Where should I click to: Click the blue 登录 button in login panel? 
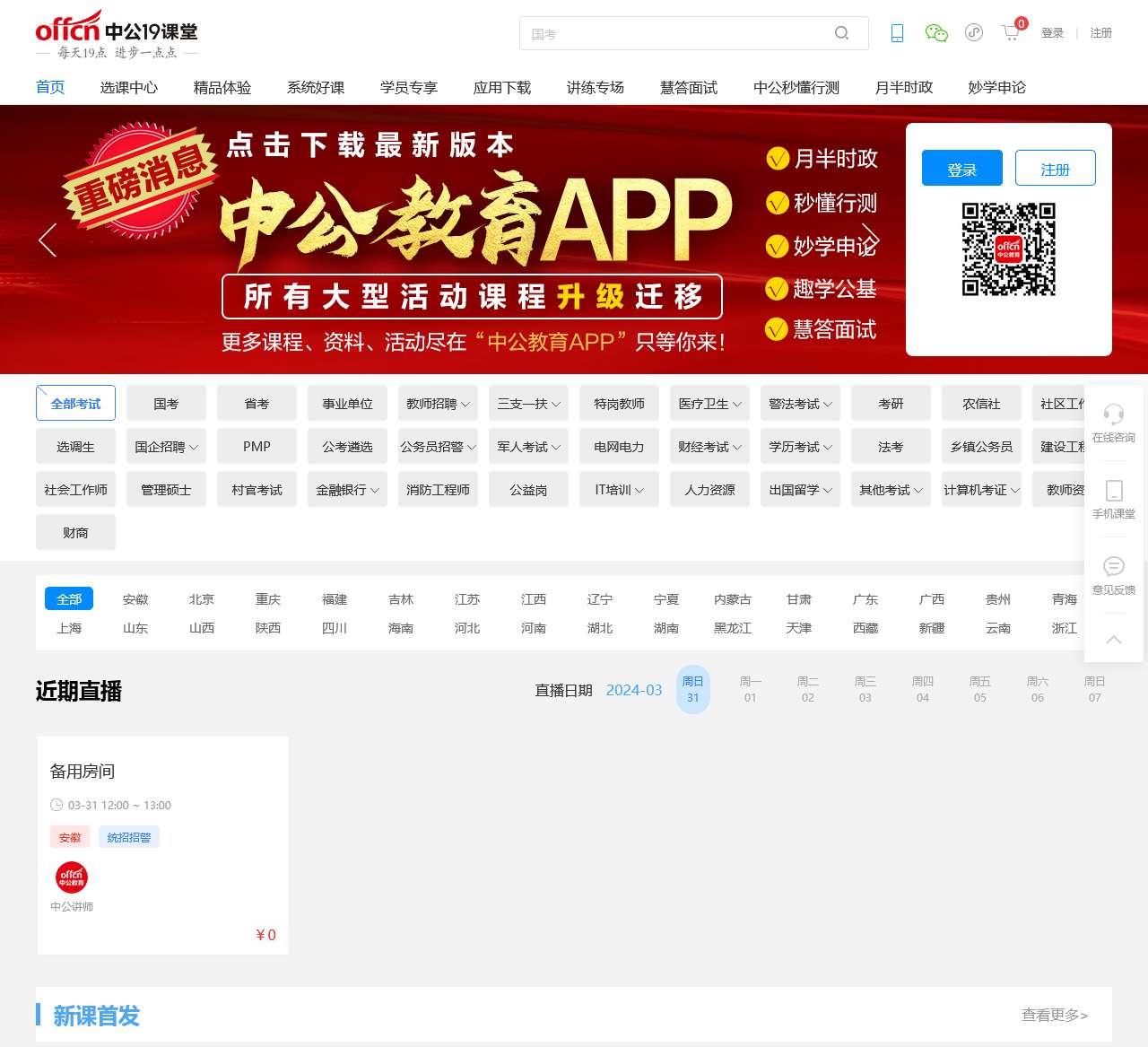(962, 169)
